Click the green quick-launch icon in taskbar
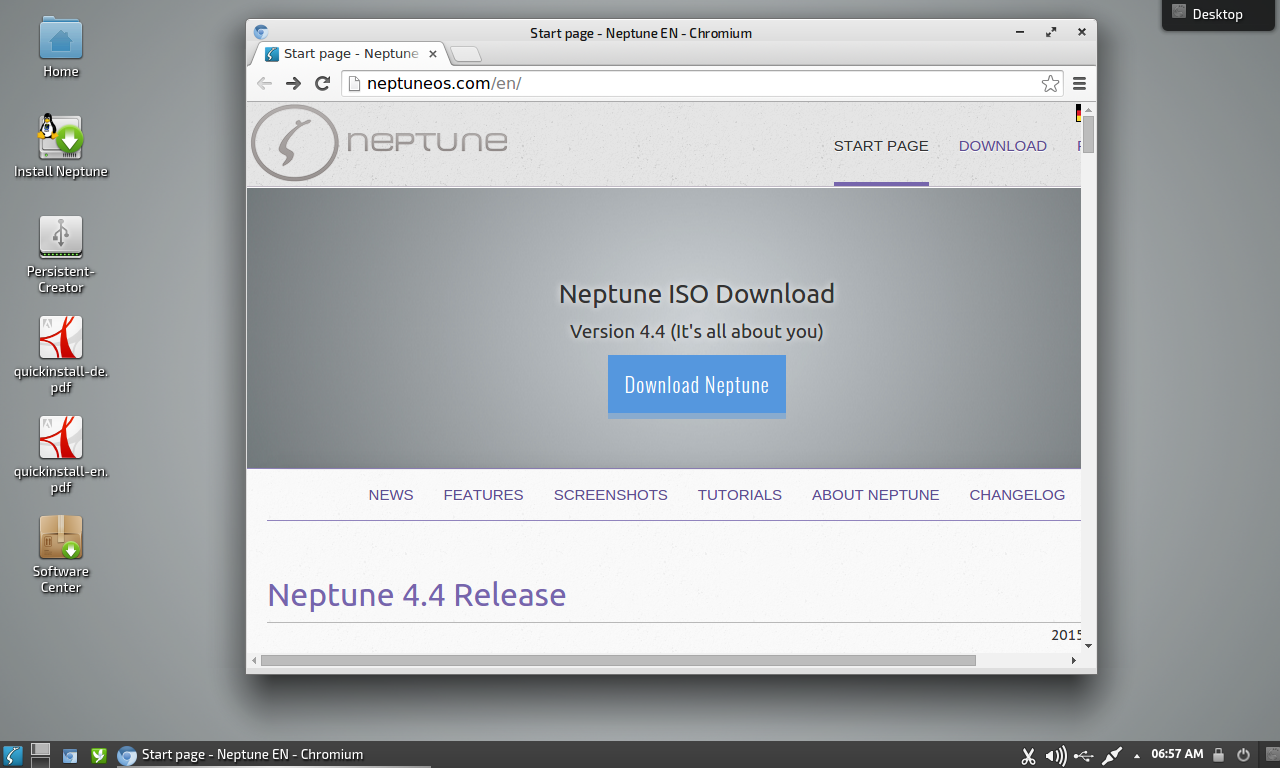Viewport: 1280px width, 768px height. click(99, 756)
